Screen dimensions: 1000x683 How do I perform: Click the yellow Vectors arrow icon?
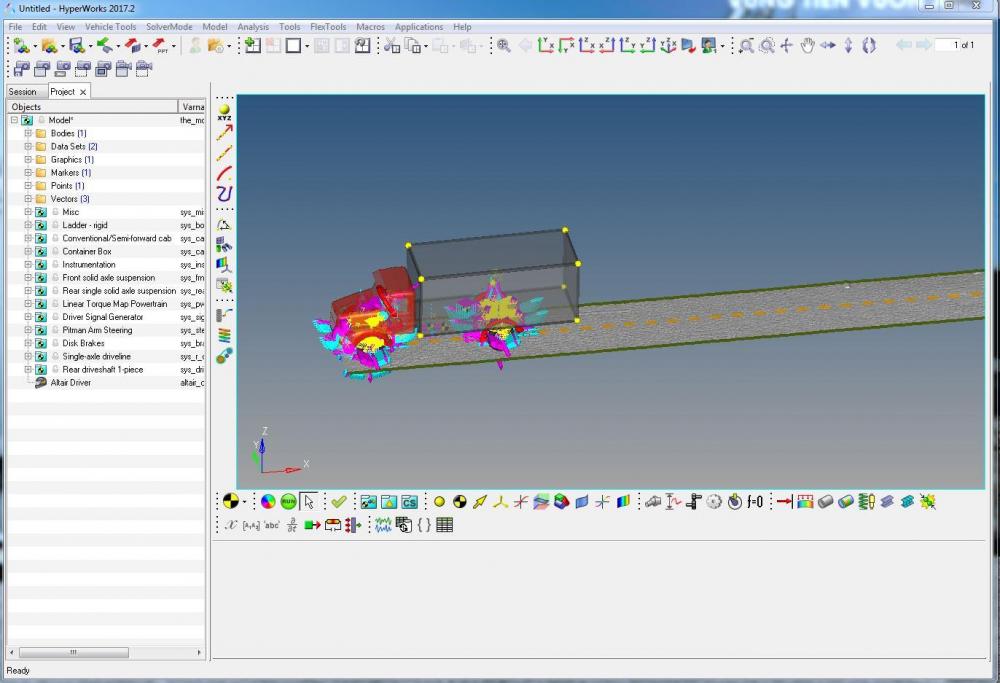coord(480,502)
